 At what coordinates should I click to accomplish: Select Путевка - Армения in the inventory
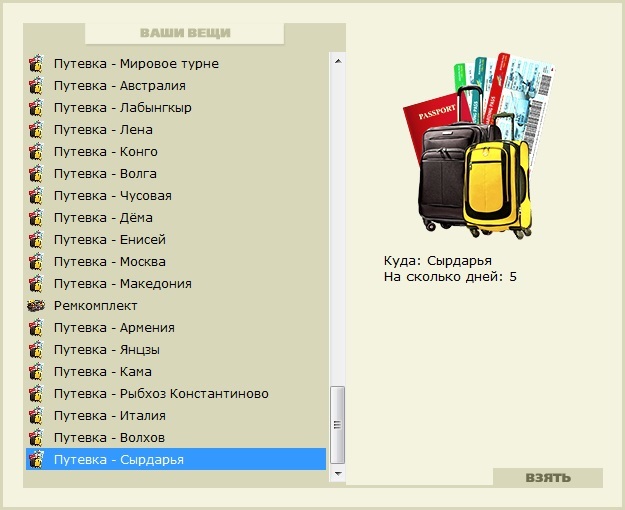(x=176, y=328)
